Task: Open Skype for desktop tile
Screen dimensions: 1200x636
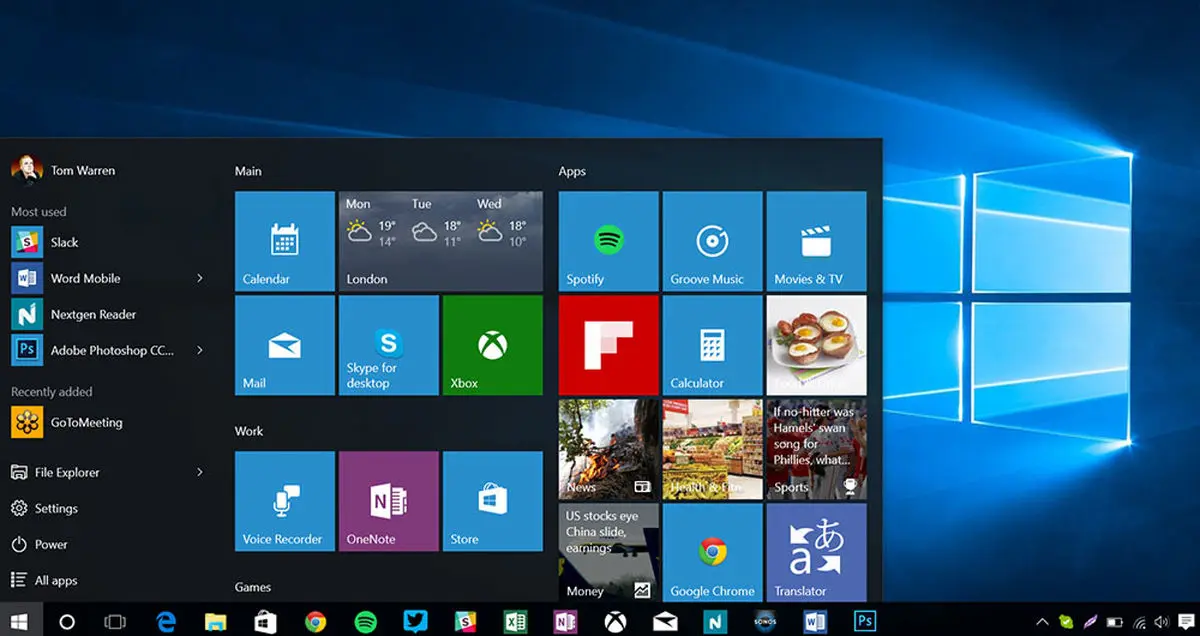Action: tap(388, 345)
